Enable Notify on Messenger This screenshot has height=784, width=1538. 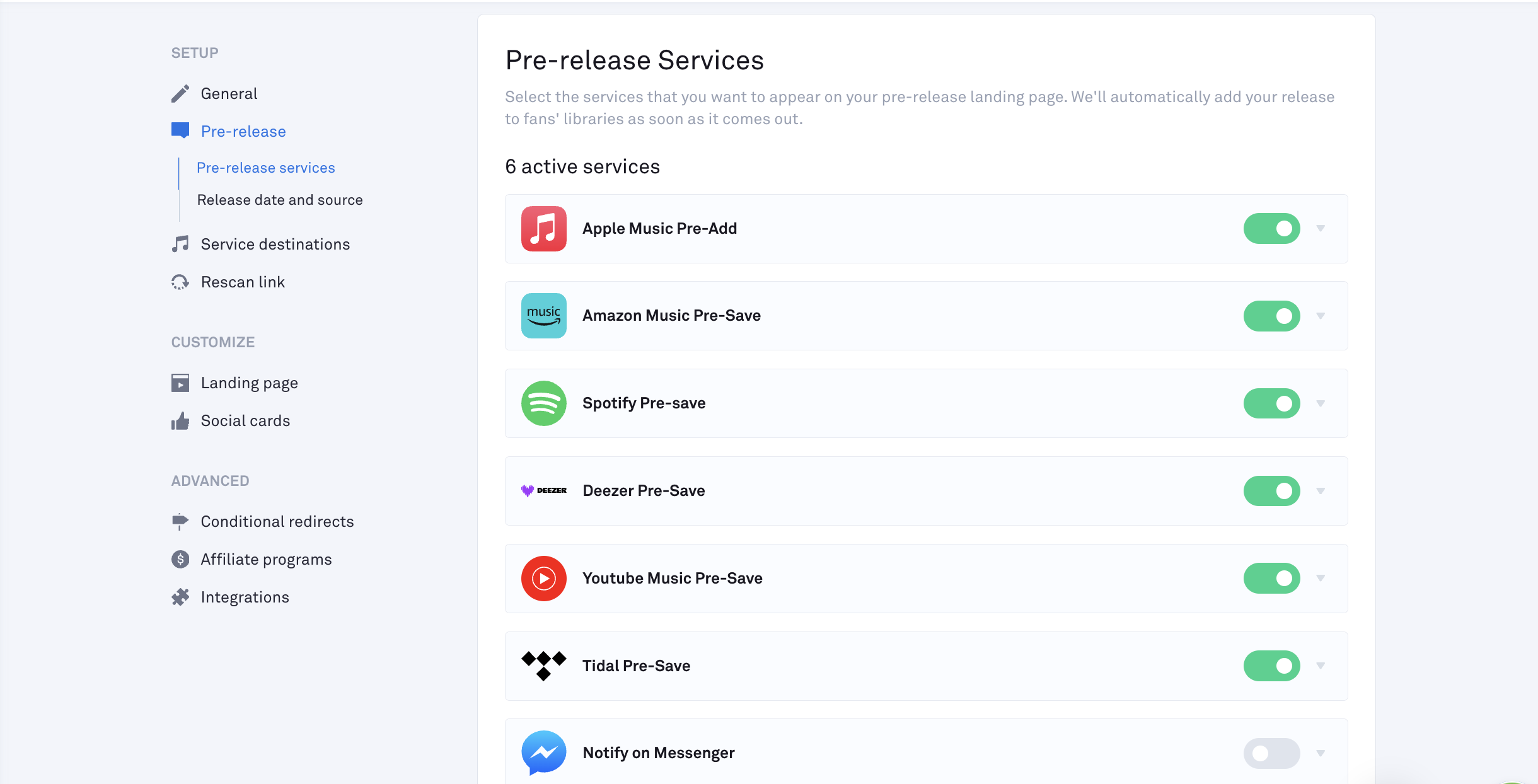tap(1272, 752)
